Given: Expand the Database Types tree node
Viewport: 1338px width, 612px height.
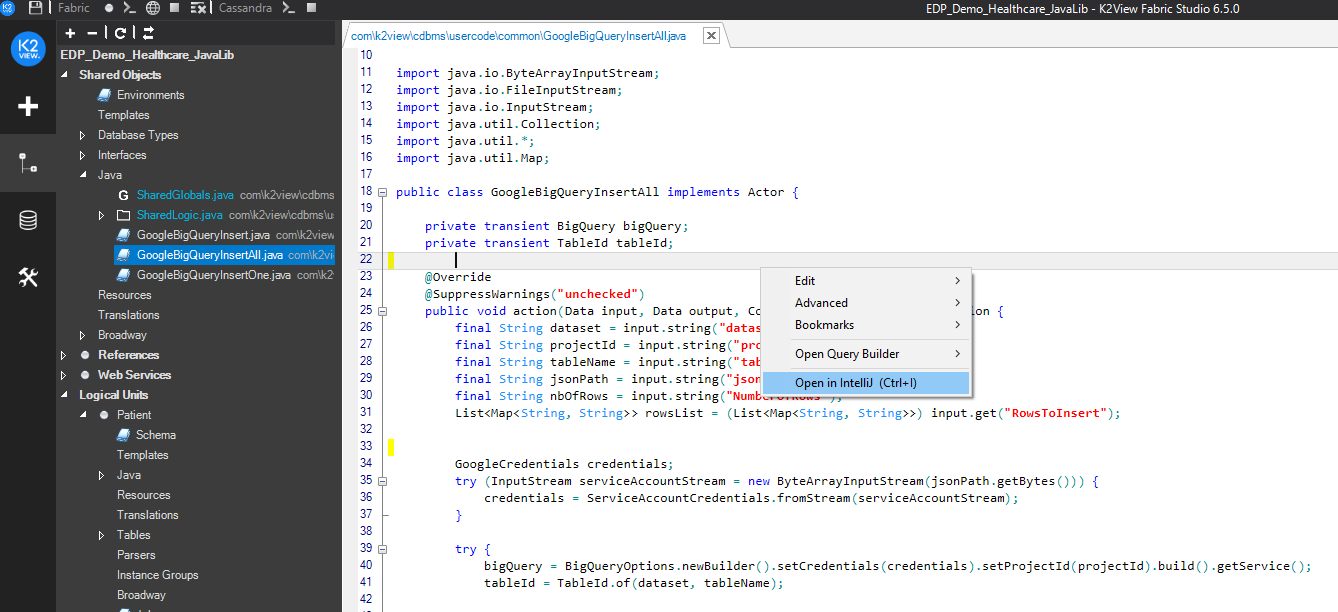Looking at the screenshot, I should [x=83, y=135].
